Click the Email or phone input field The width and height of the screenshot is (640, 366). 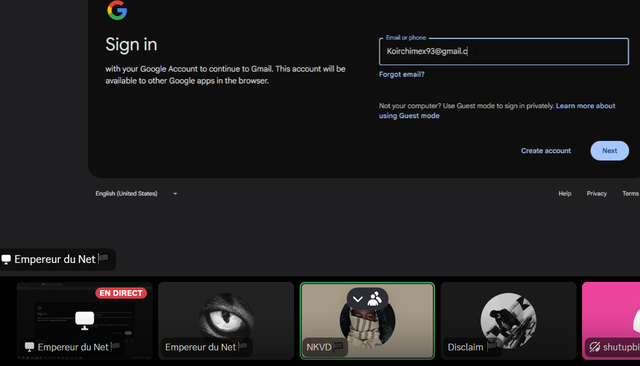point(504,51)
